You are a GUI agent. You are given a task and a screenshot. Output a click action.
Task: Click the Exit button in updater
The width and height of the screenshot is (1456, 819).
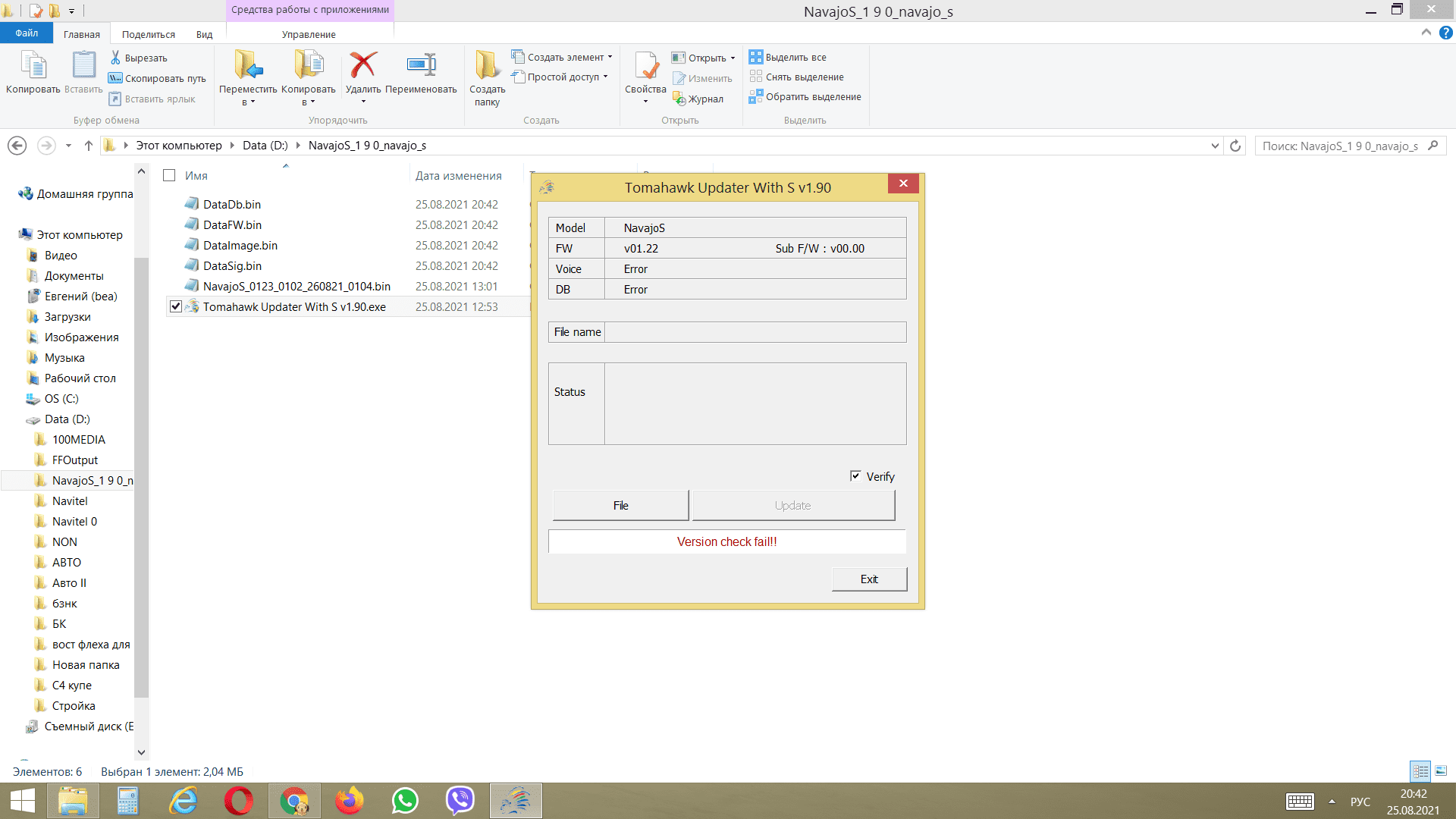click(x=869, y=579)
